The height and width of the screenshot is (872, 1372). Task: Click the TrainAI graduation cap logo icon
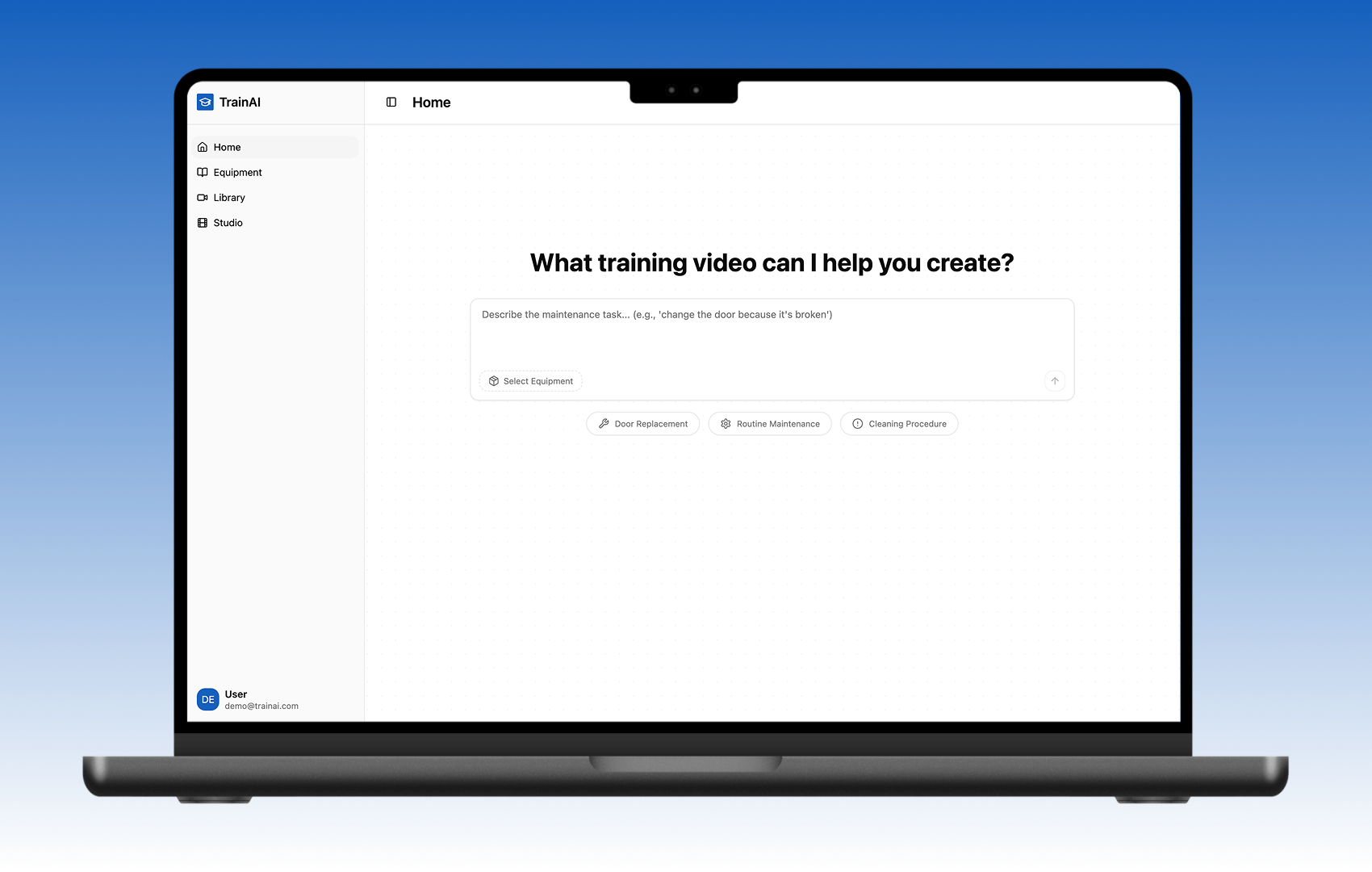click(x=207, y=102)
